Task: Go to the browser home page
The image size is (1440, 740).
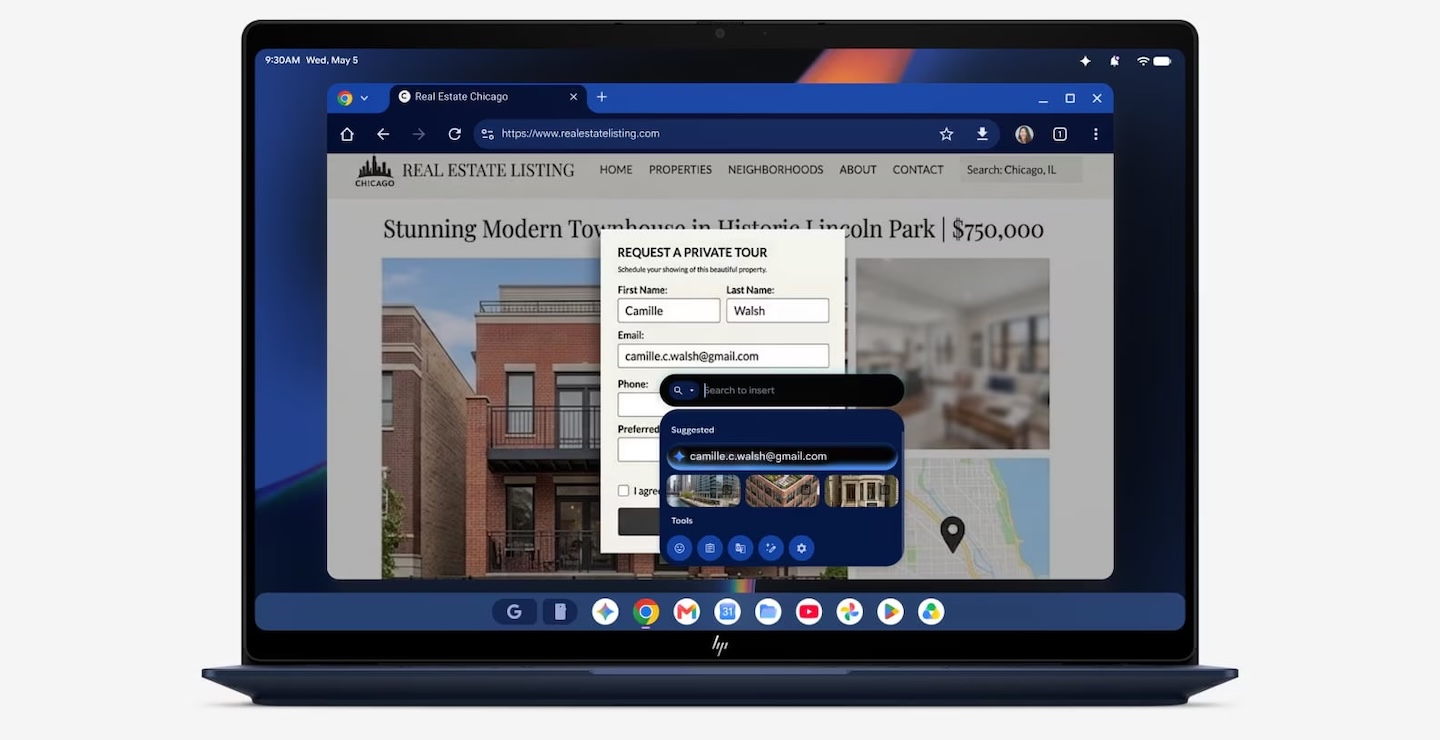Action: [x=347, y=134]
